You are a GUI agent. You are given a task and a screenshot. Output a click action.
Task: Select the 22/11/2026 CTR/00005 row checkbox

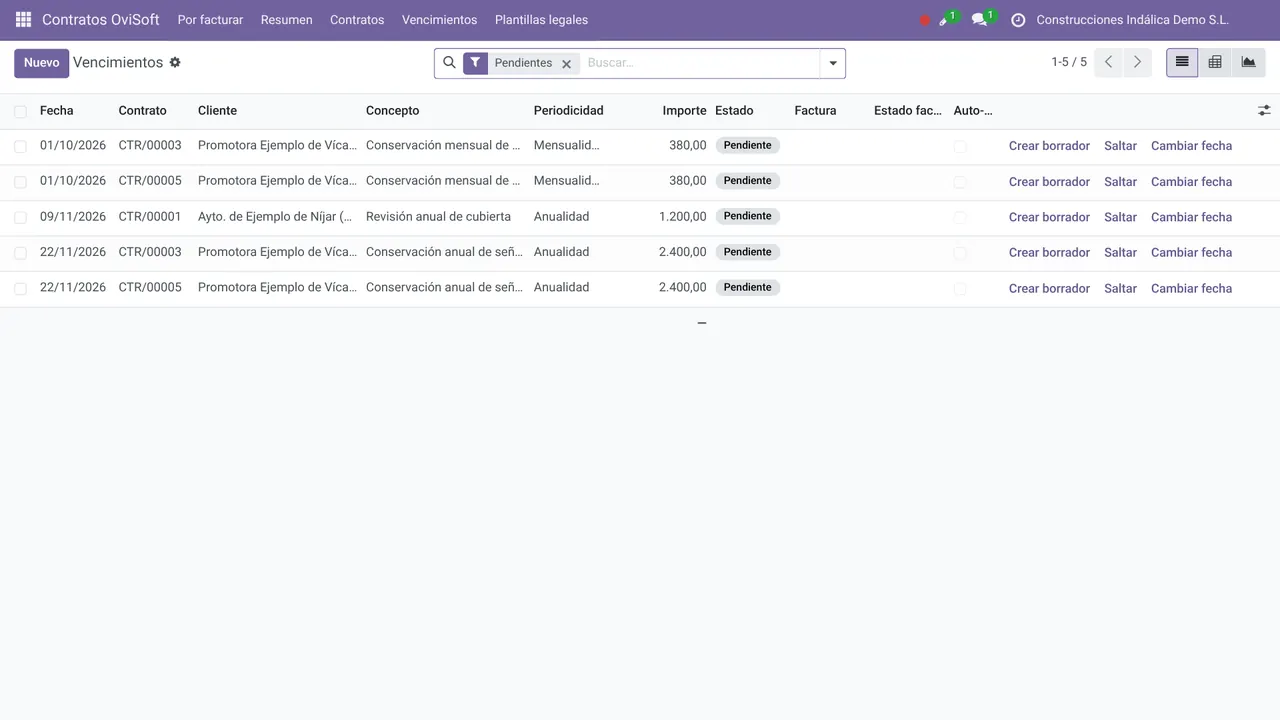click(x=20, y=288)
